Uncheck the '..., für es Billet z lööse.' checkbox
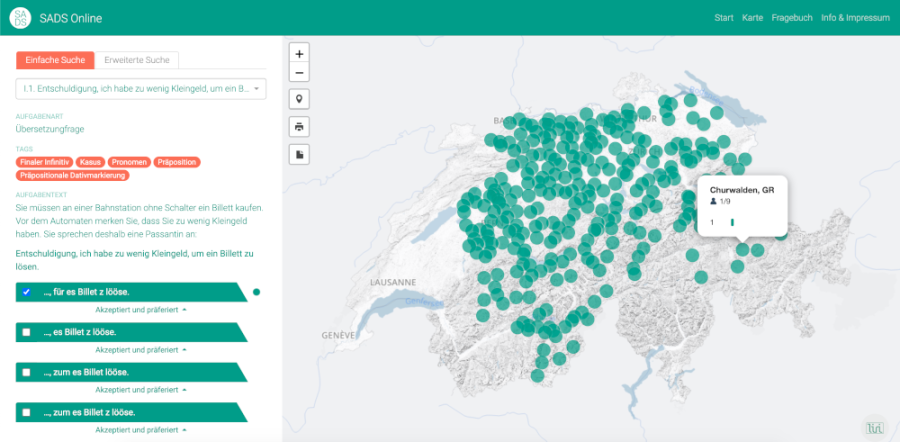Viewport: 900px width, 442px height. (x=26, y=292)
